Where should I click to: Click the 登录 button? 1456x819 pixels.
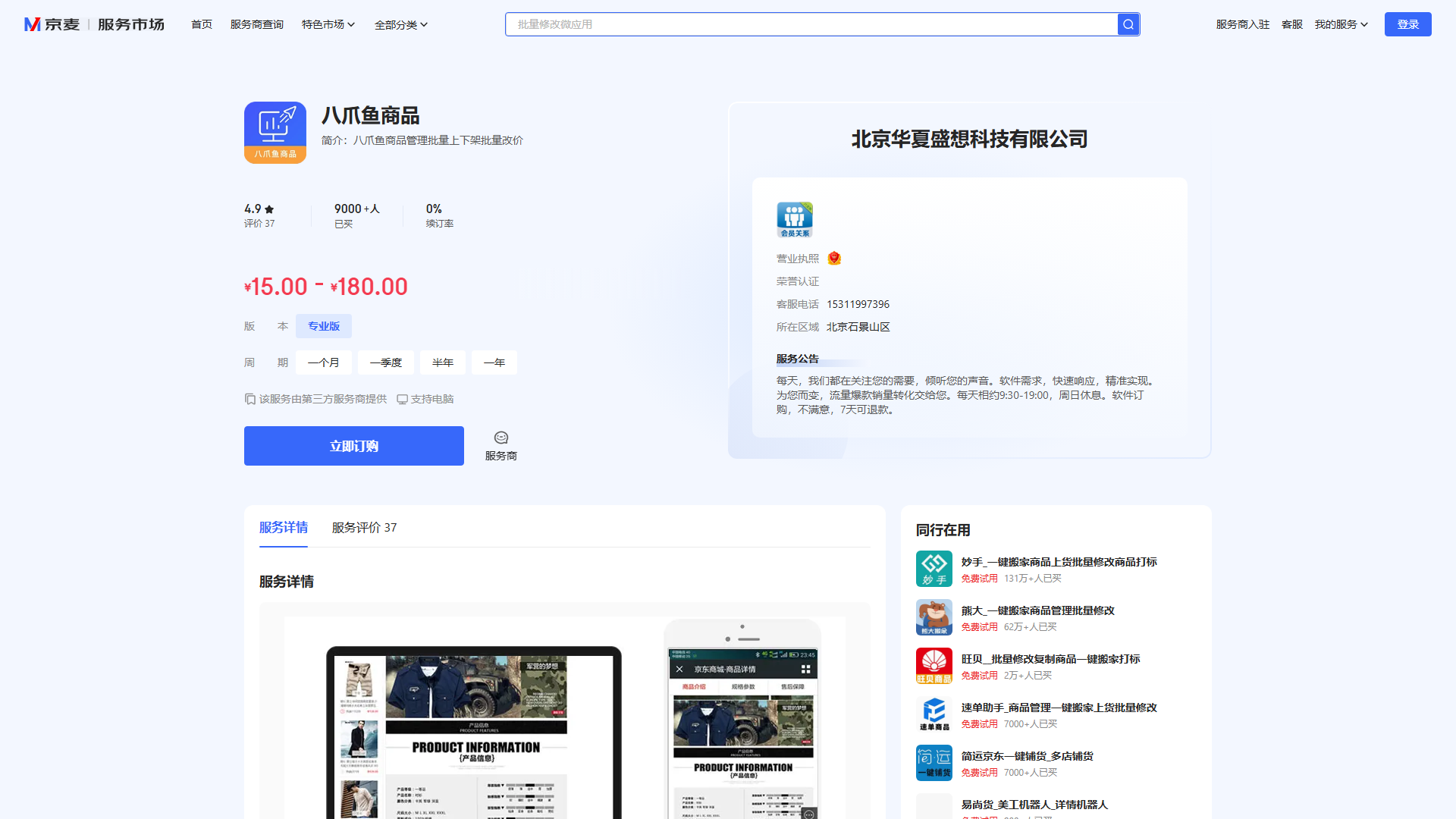coord(1408,24)
